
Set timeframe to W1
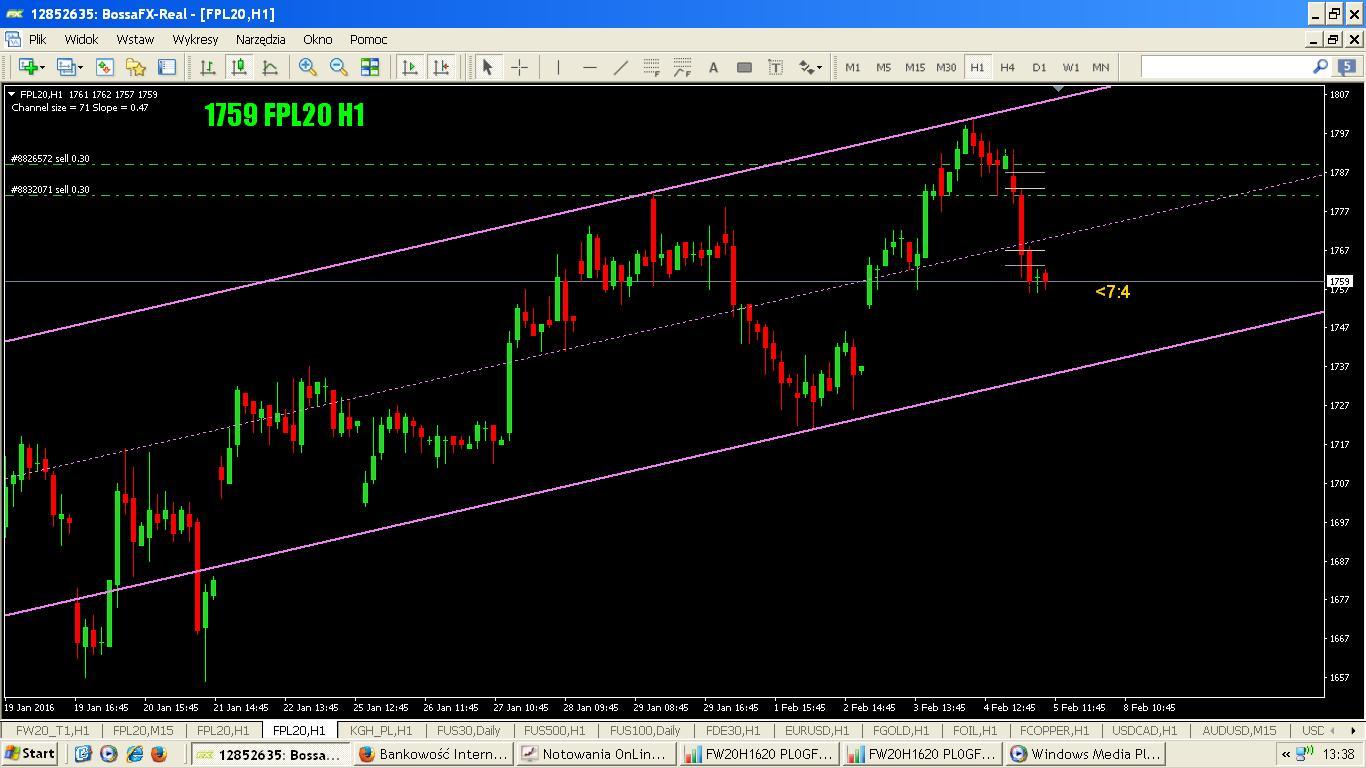tap(1071, 67)
